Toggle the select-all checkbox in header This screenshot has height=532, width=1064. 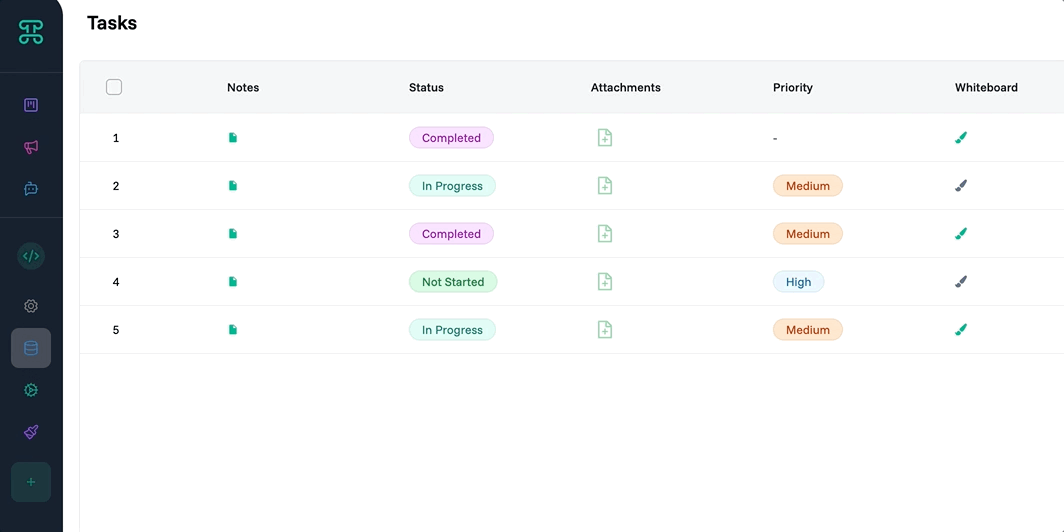114,87
